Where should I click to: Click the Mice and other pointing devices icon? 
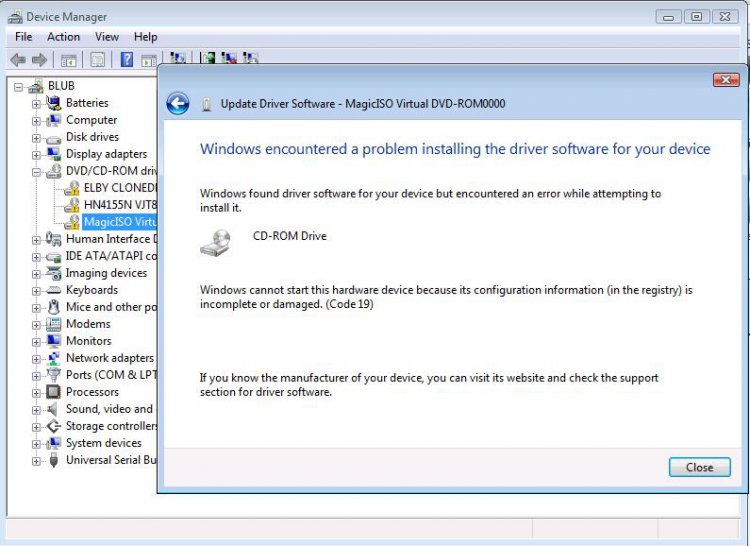pos(54,306)
